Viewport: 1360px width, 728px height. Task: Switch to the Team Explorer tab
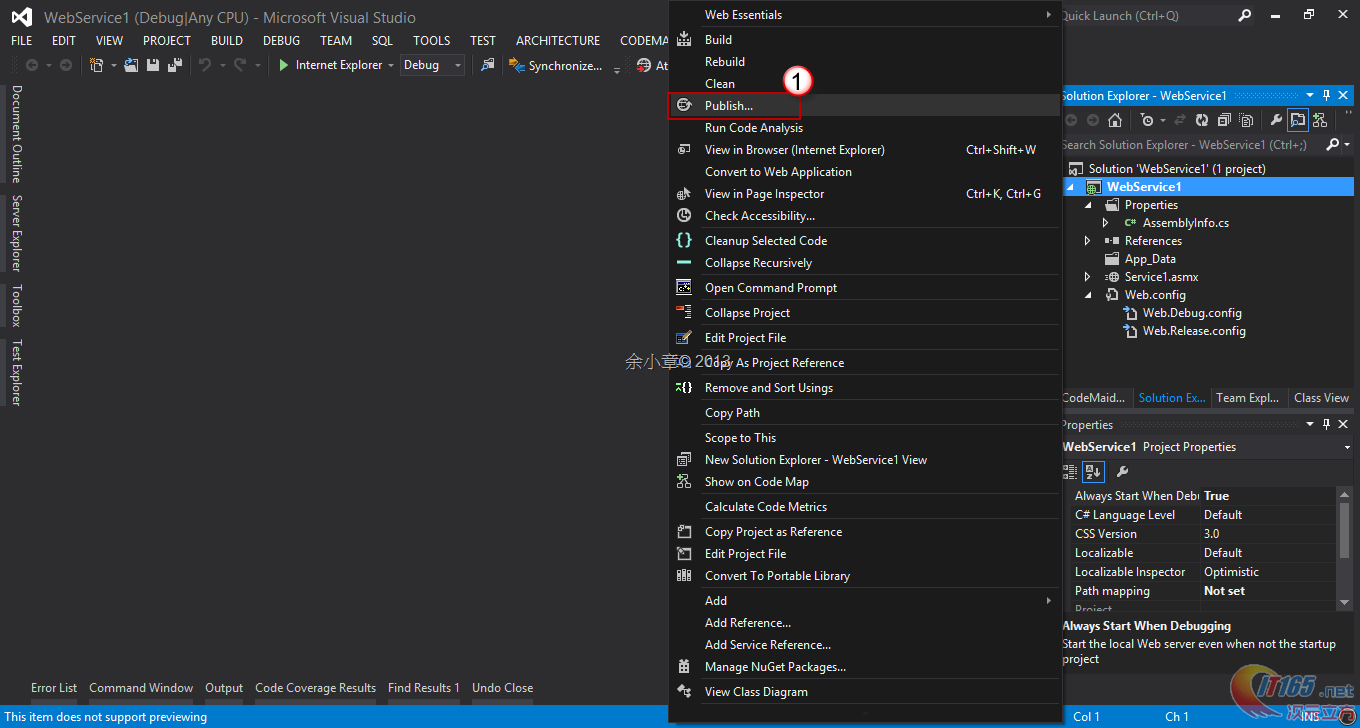(1248, 398)
